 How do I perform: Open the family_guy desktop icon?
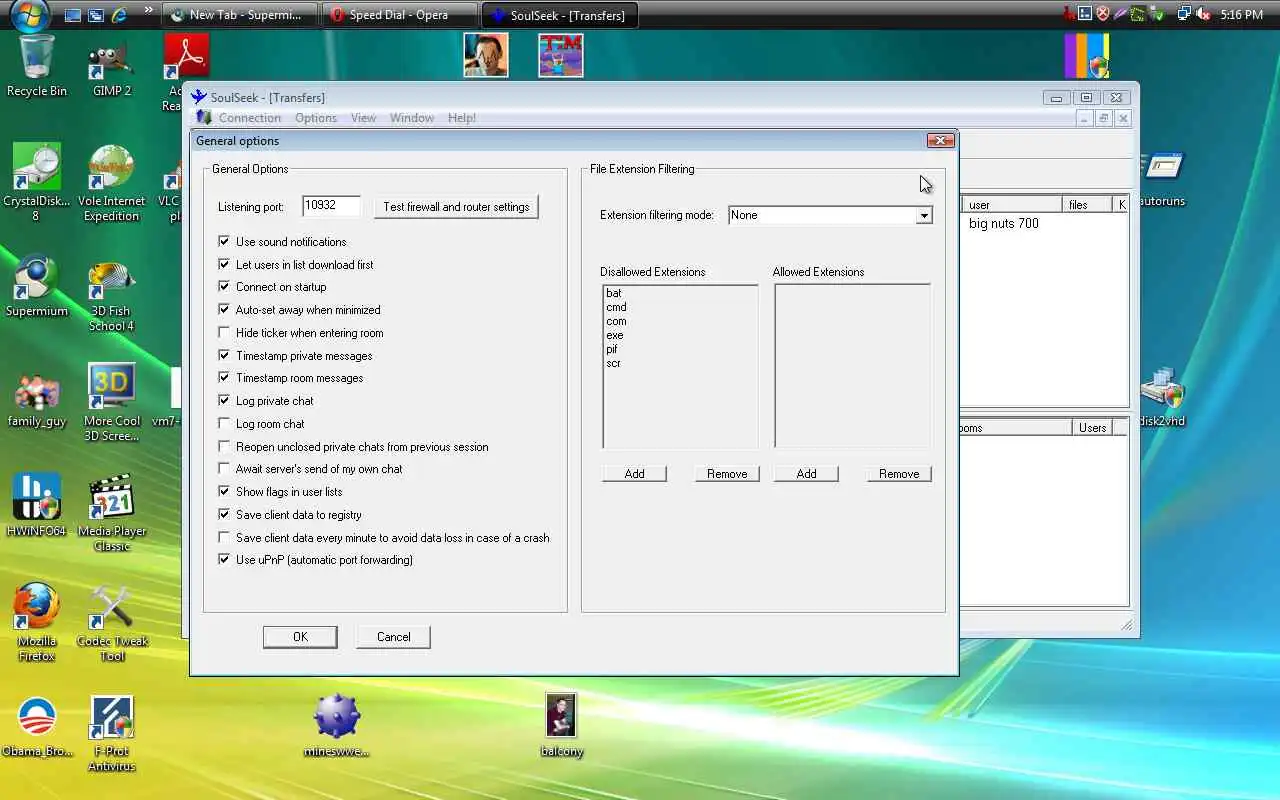(x=37, y=400)
